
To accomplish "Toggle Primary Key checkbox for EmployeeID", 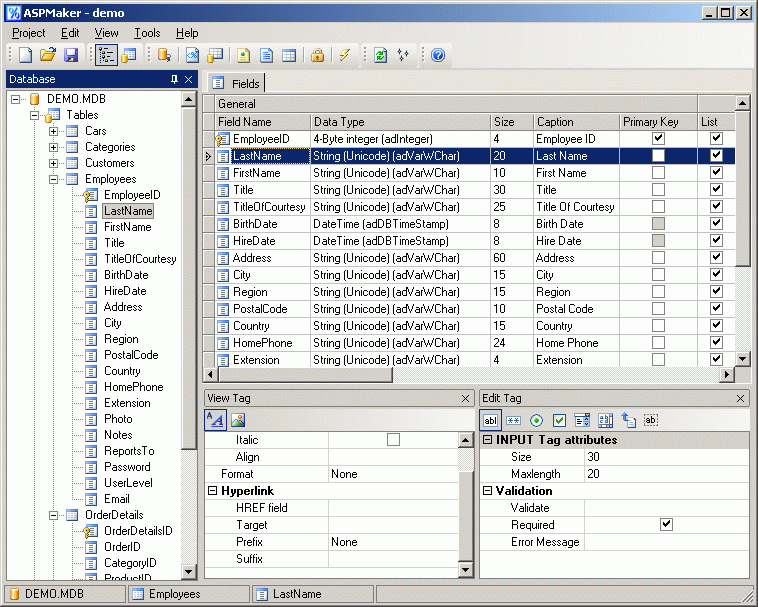I will 658,139.
